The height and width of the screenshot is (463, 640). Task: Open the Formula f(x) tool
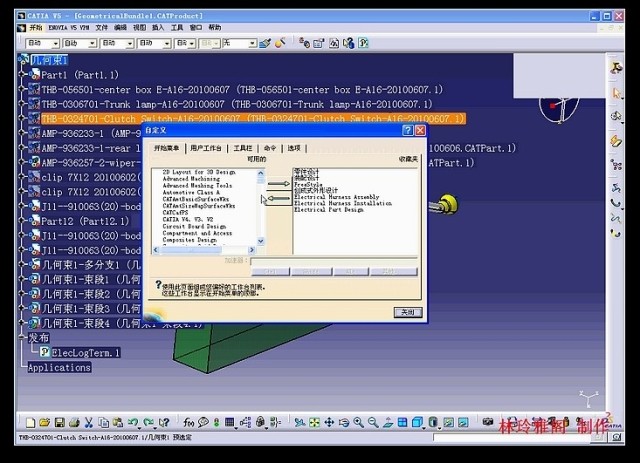click(x=188, y=423)
